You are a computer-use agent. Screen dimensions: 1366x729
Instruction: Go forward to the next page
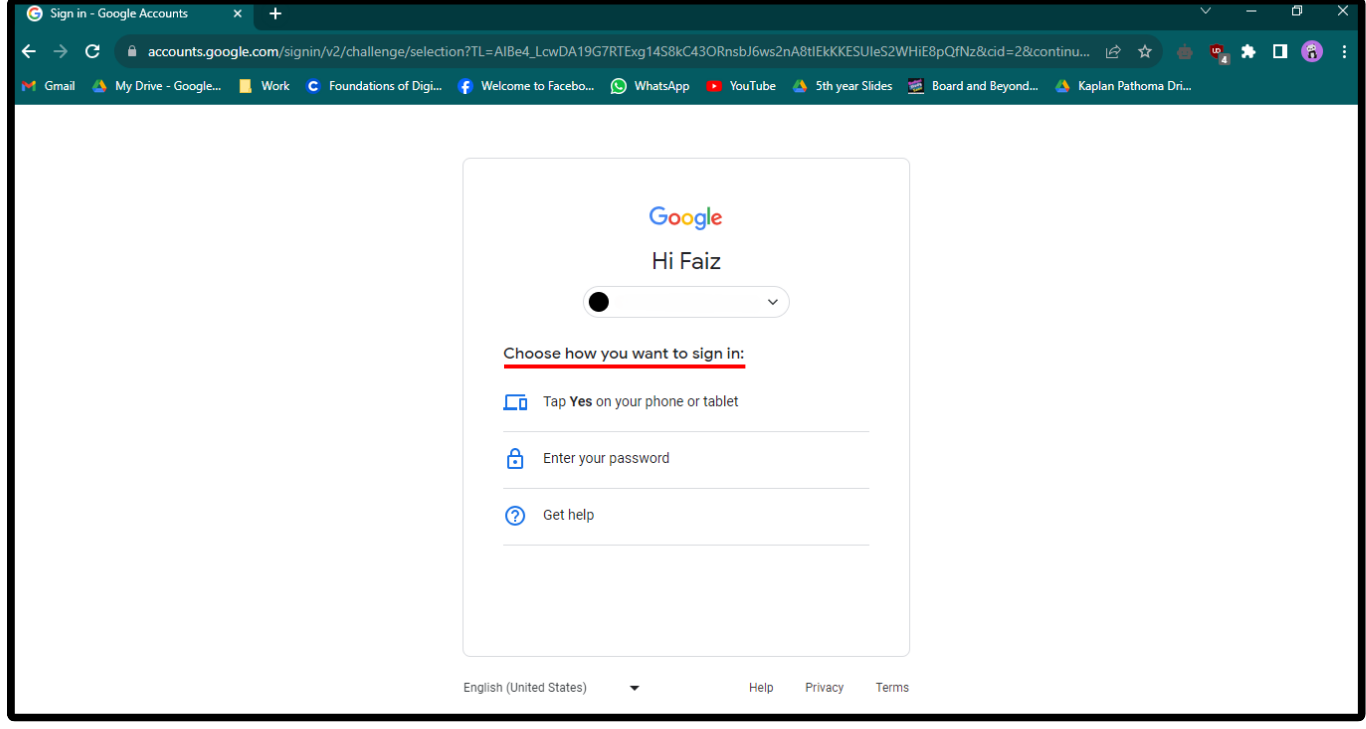[x=61, y=52]
